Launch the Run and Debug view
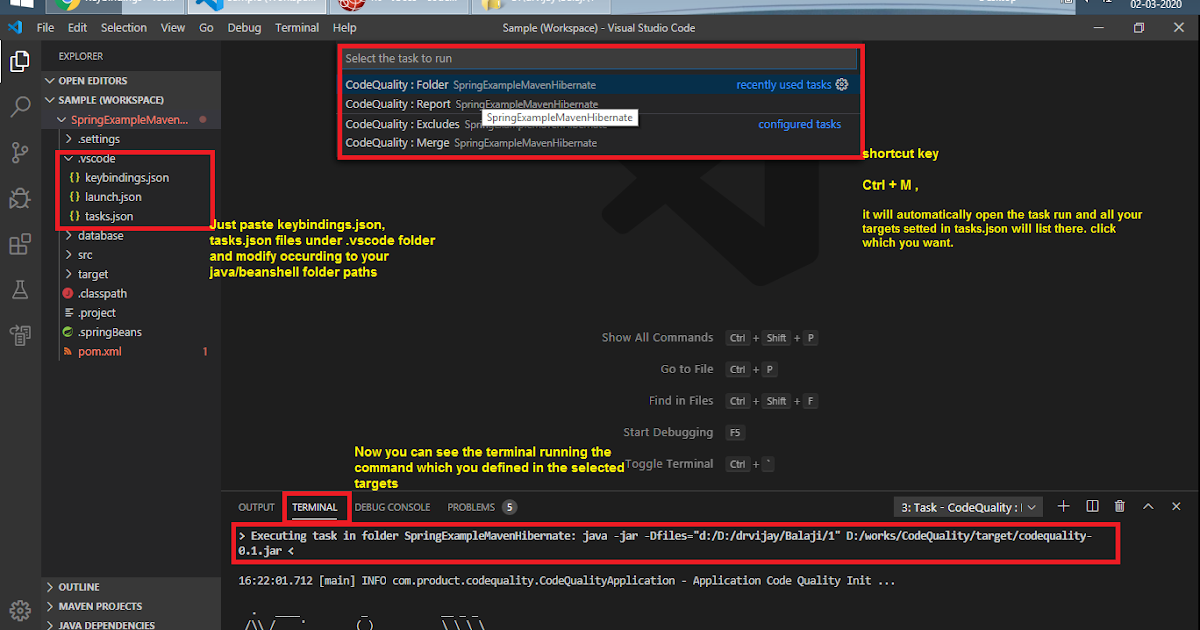 pyautogui.click(x=20, y=198)
